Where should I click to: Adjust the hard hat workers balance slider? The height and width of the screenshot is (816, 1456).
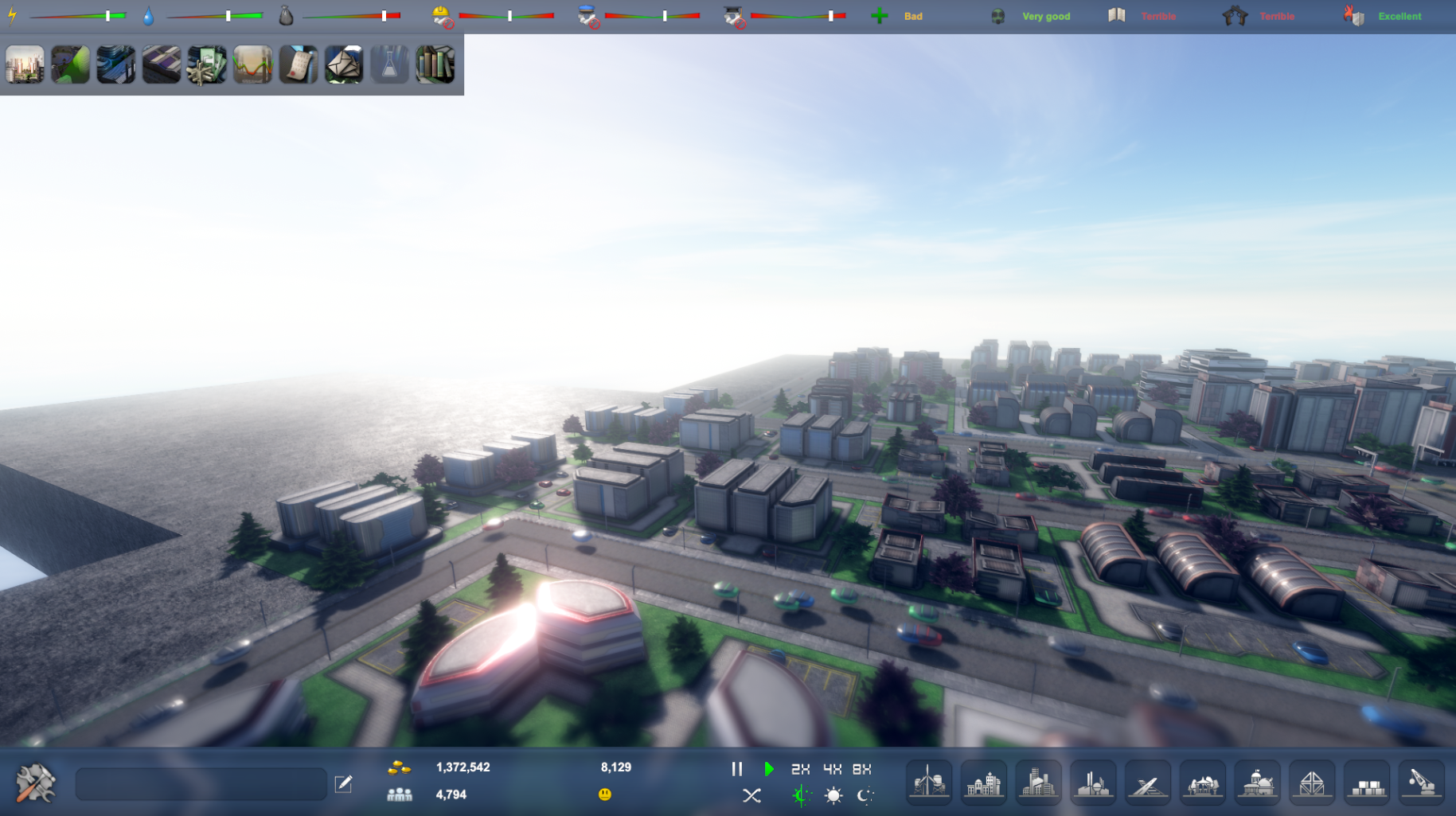(506, 16)
